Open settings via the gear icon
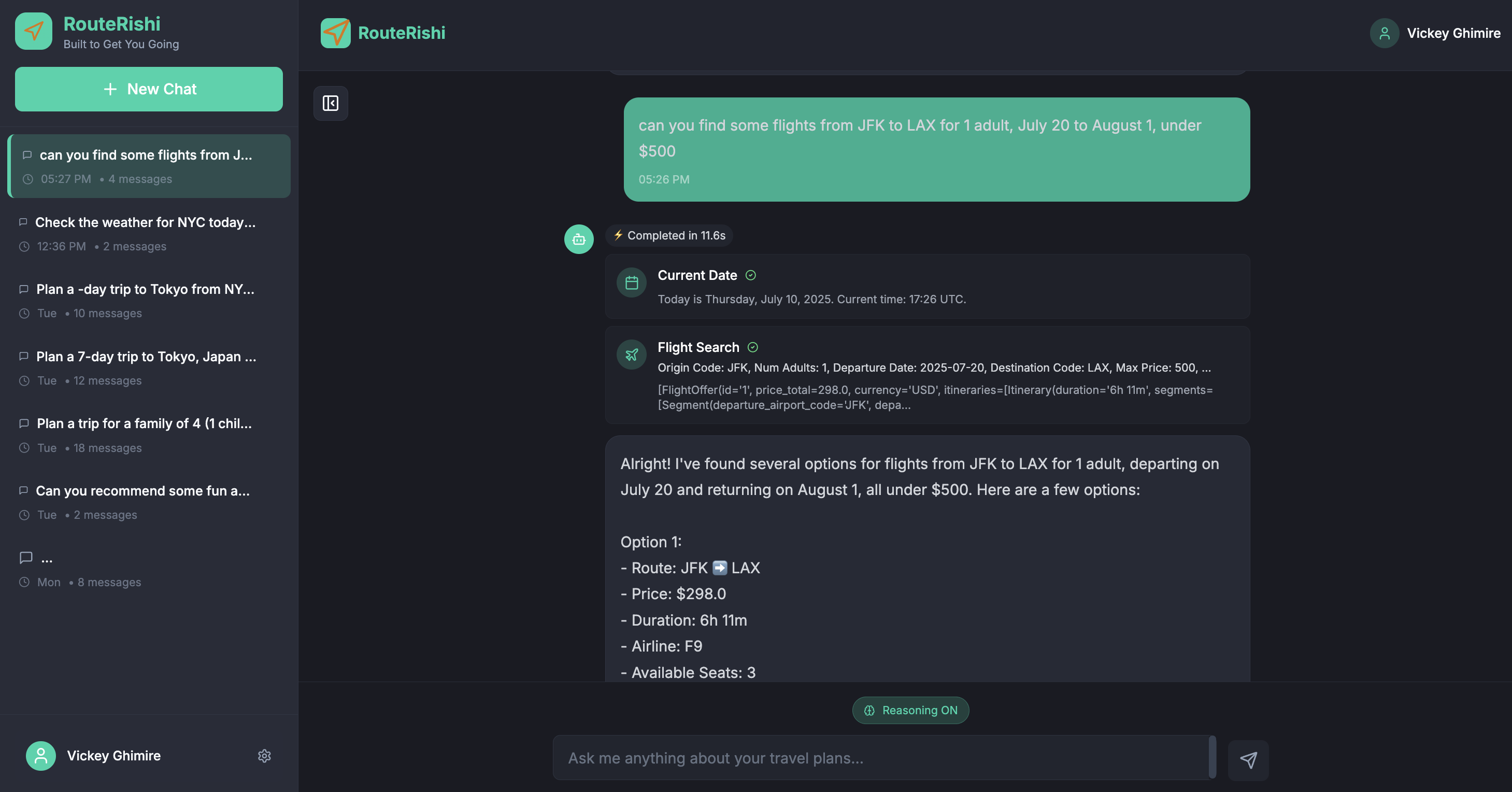Image resolution: width=1512 pixels, height=792 pixels. coord(264,756)
